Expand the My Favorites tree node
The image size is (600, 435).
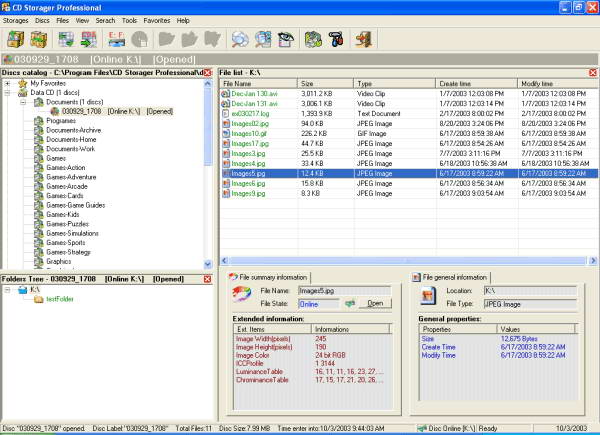tap(7, 83)
